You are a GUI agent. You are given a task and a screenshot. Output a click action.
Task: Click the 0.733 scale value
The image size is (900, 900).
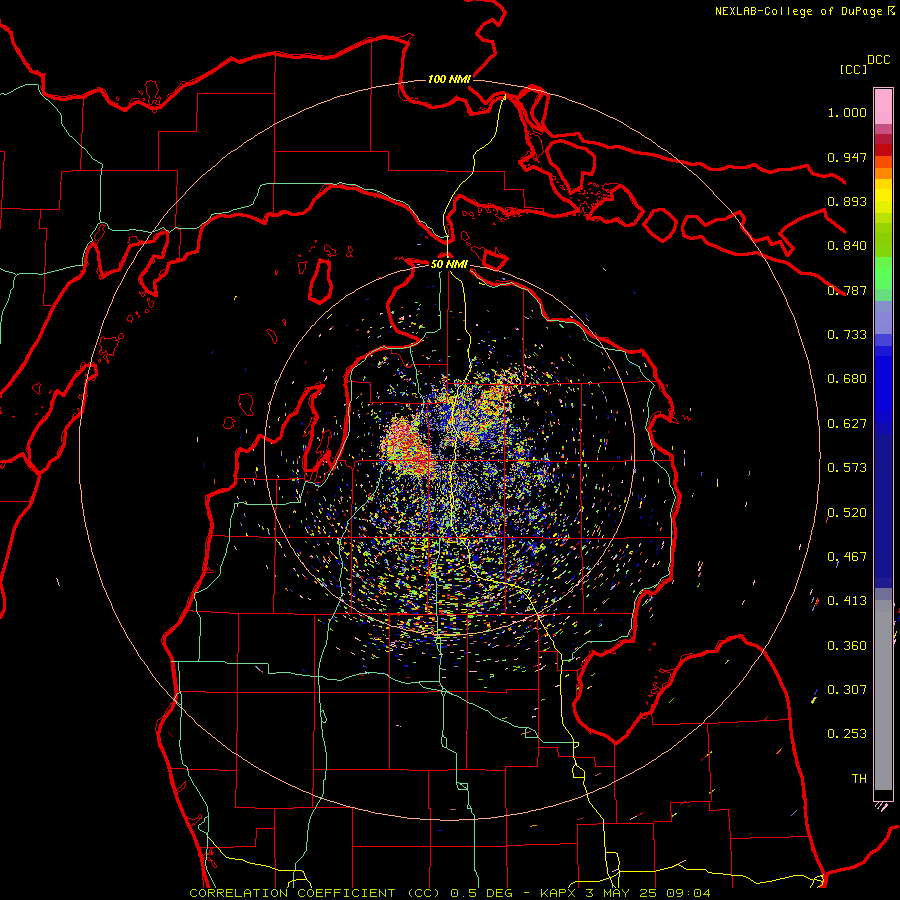click(x=847, y=335)
